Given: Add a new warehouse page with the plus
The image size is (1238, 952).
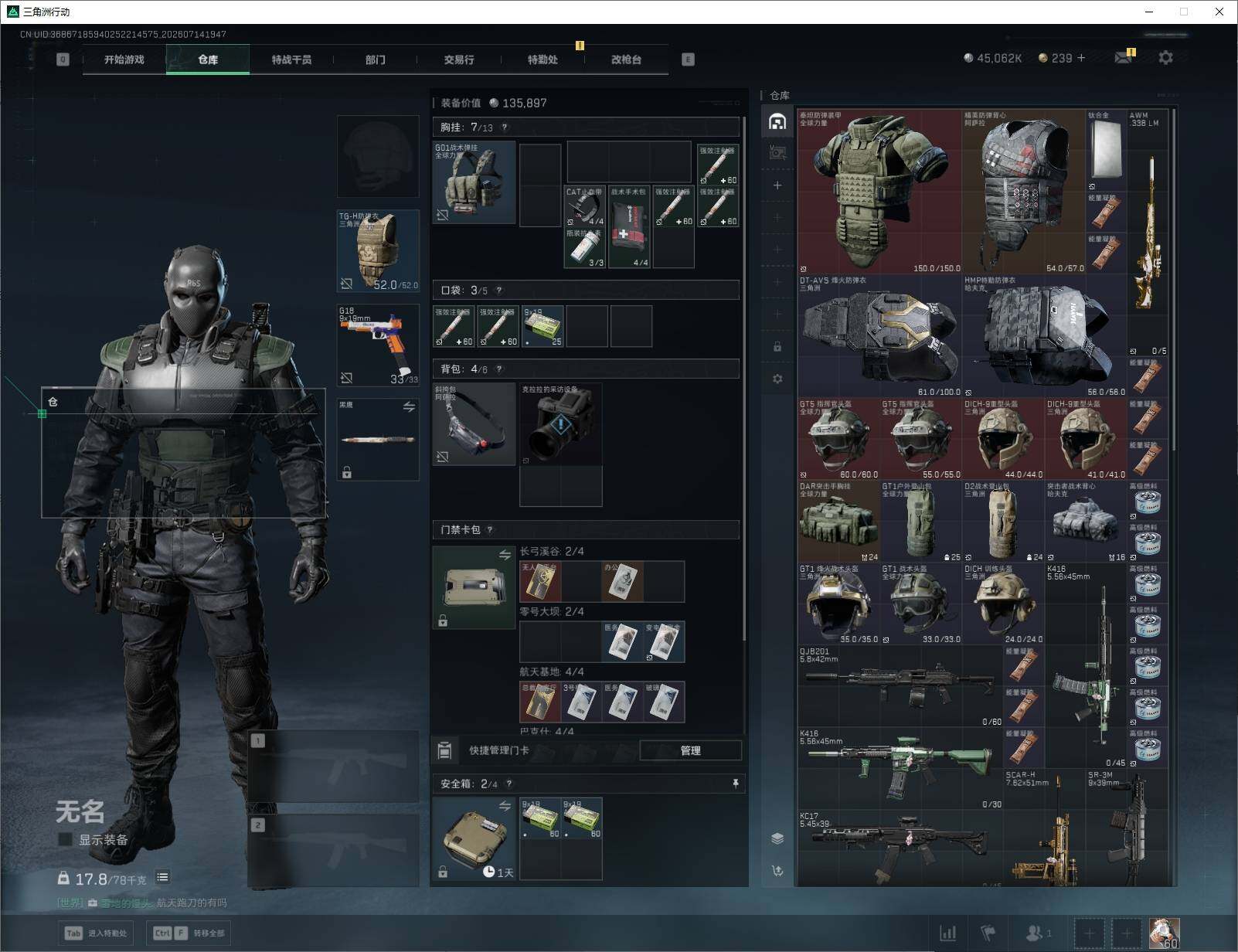Looking at the screenshot, I should point(777,185).
